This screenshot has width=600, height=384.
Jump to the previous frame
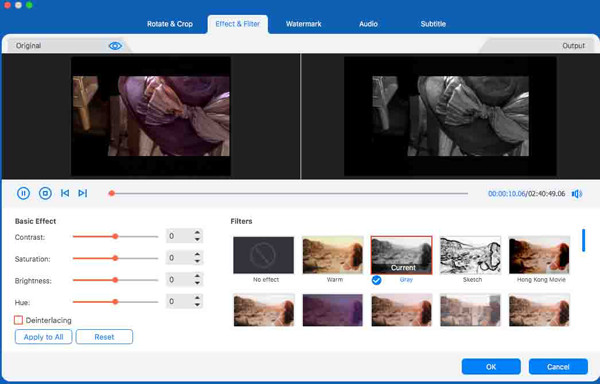coord(65,193)
